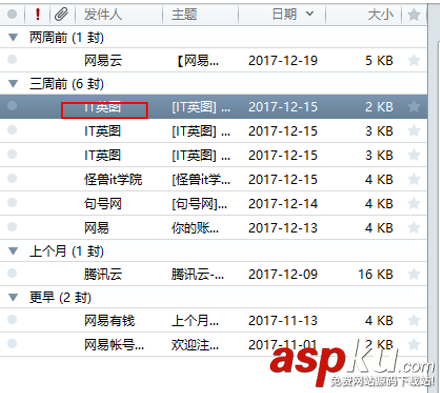Image resolution: width=440 pixels, height=393 pixels.
Task: Click subject 欢迎注... text
Action: (x=195, y=345)
